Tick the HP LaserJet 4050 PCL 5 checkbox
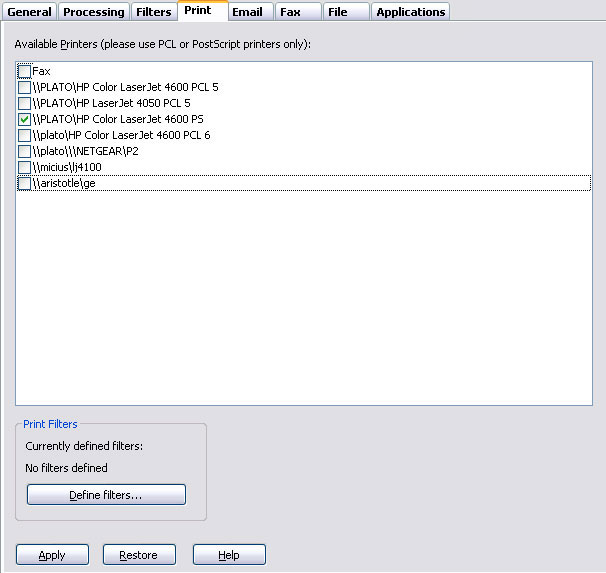Screen dimensions: 606x573 pos(25,104)
